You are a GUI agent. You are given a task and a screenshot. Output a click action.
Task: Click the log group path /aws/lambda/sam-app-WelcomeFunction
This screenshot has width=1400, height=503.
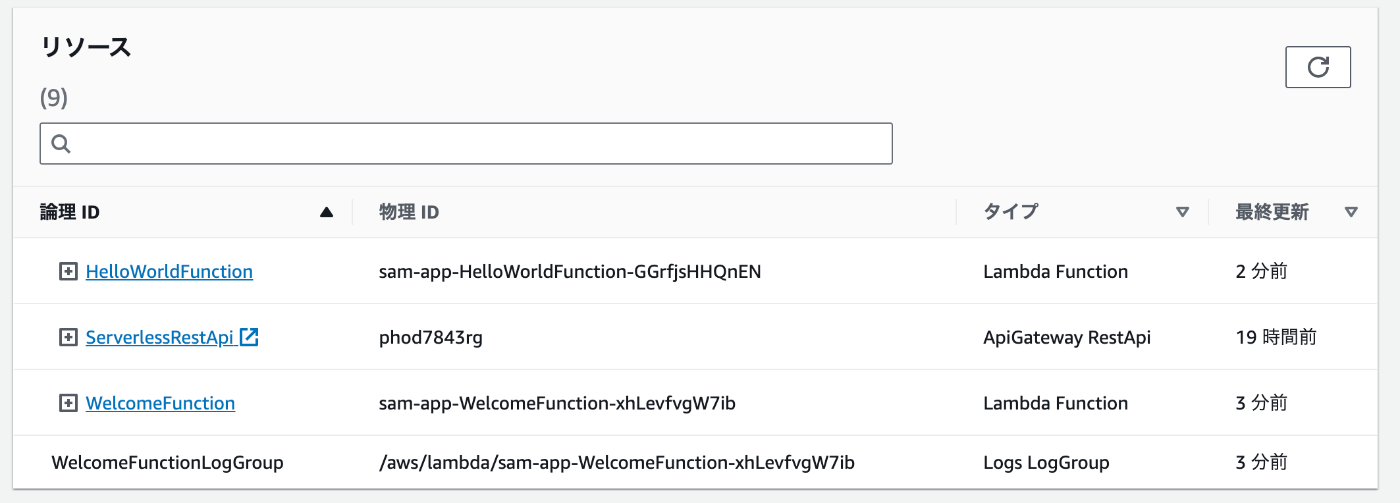pyautogui.click(x=617, y=463)
